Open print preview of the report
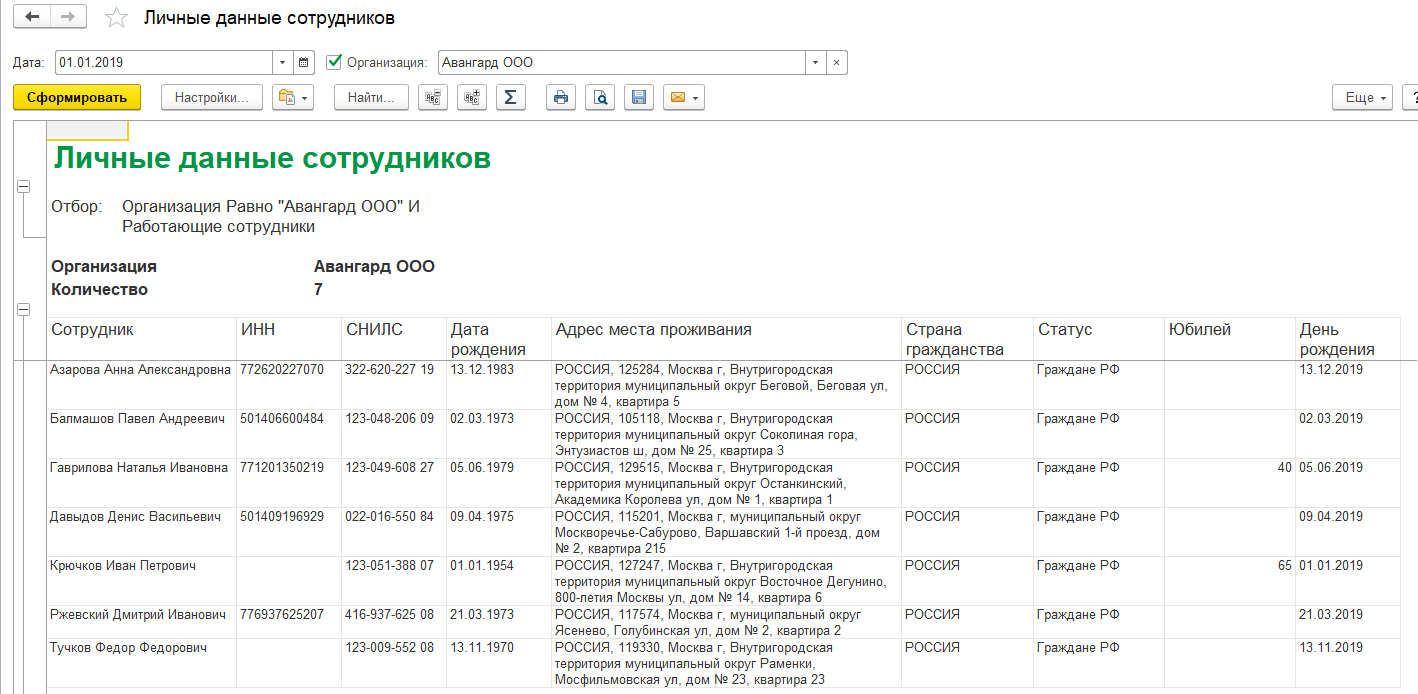1418x694 pixels. click(x=600, y=97)
